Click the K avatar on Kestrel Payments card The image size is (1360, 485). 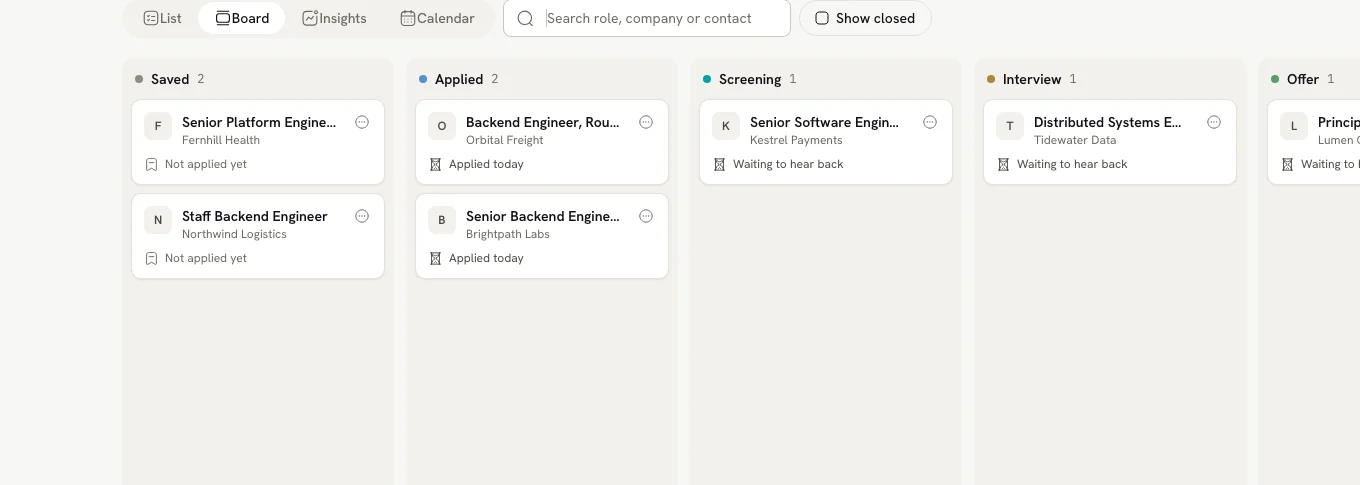pyautogui.click(x=726, y=126)
